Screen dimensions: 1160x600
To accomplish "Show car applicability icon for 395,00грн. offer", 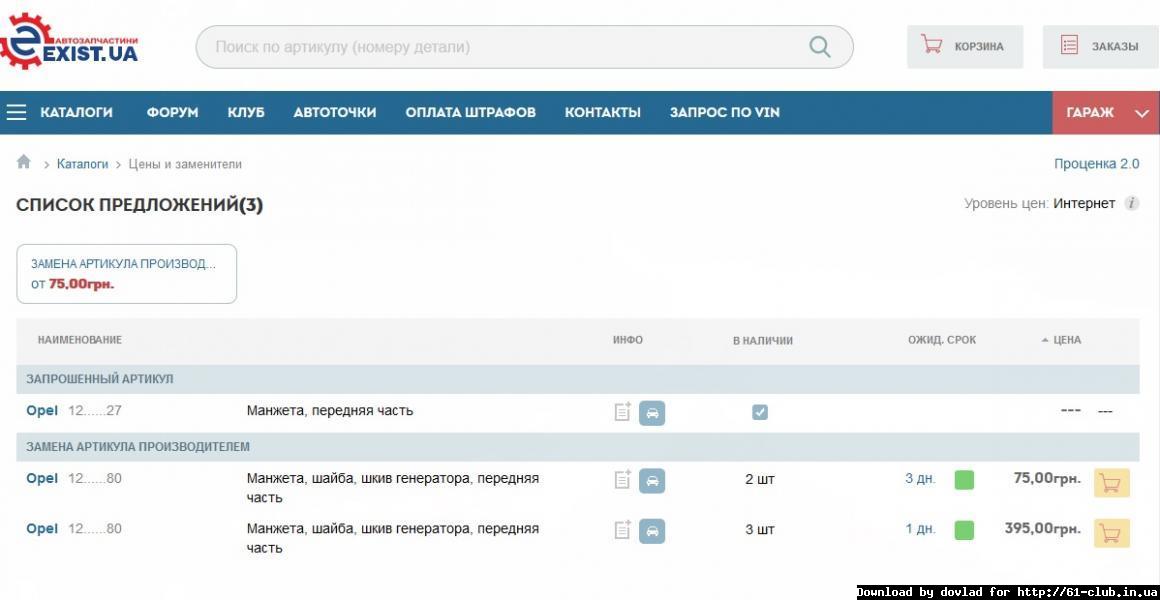I will [x=652, y=531].
